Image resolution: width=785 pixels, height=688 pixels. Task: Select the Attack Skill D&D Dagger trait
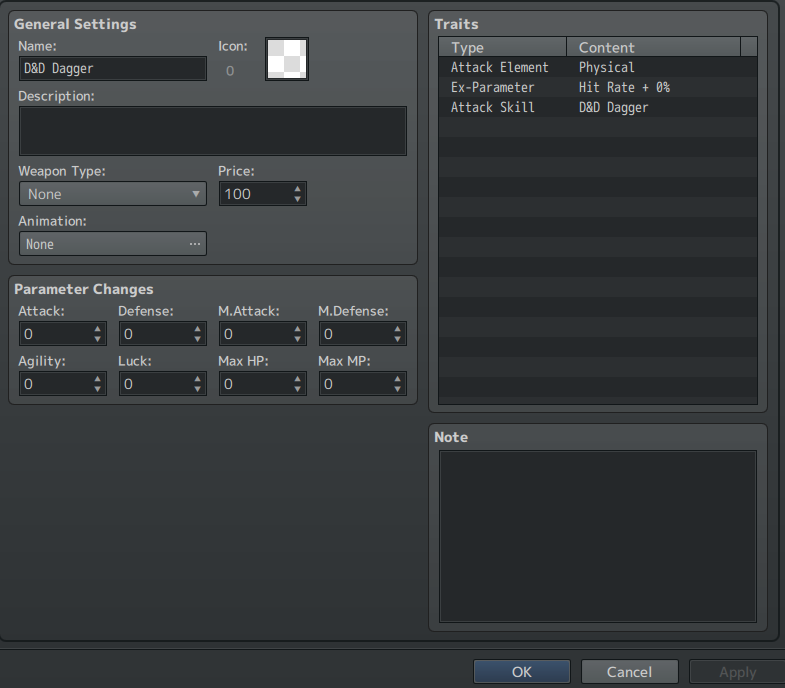[597, 107]
